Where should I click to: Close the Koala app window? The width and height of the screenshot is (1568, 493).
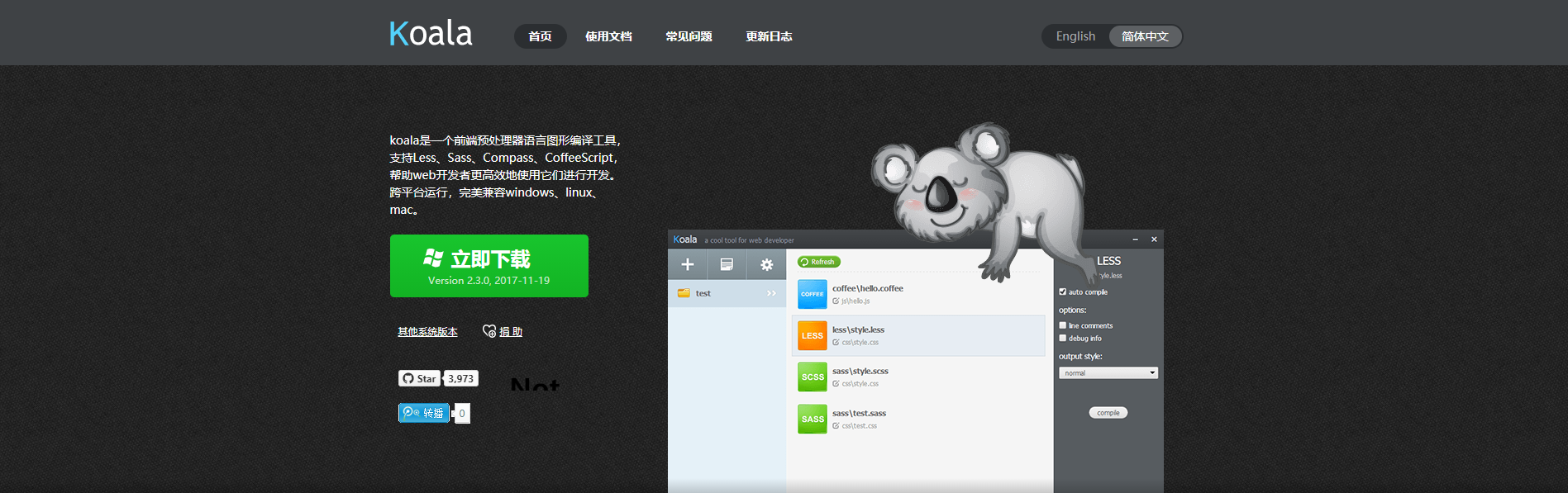[1154, 239]
